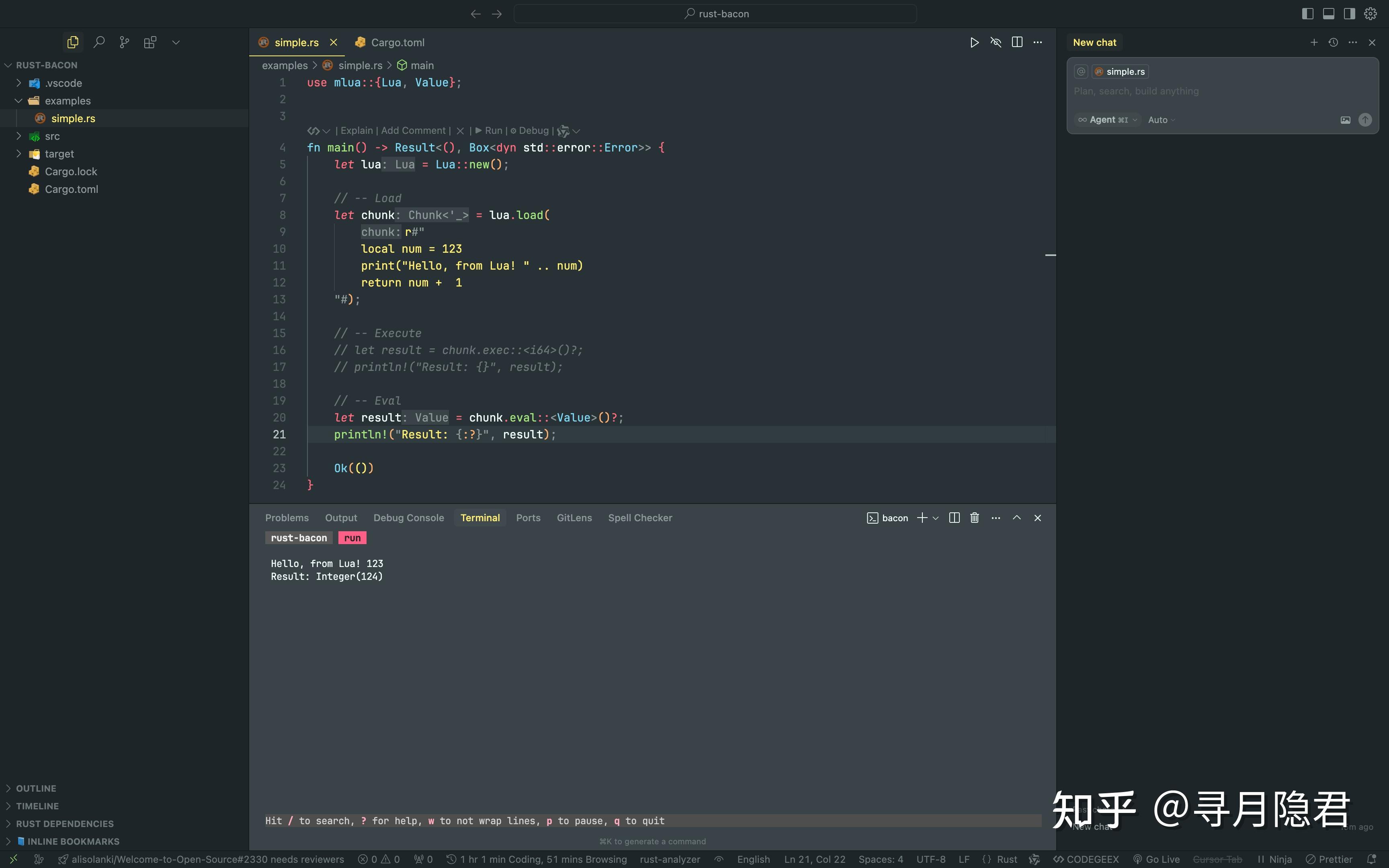Toggle the bottom panel visibility
1389x868 pixels.
coord(1328,13)
